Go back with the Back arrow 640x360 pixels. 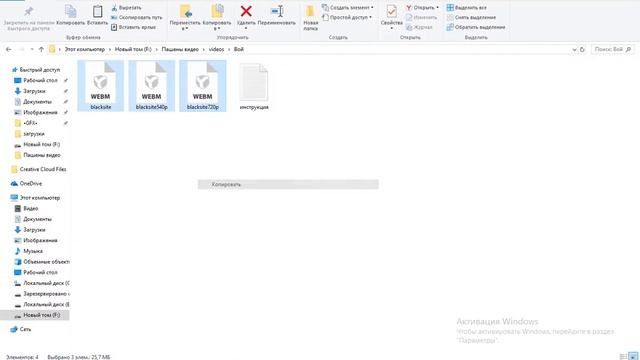tap(9, 49)
